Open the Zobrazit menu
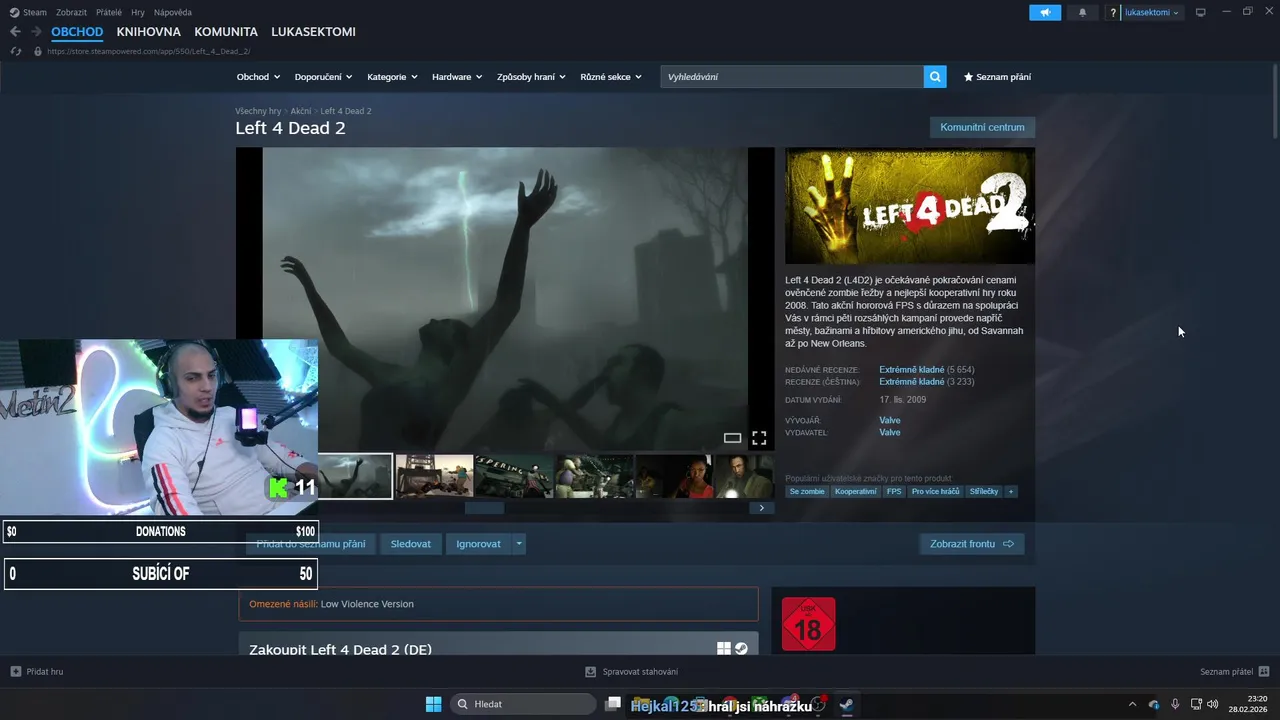Image resolution: width=1280 pixels, height=720 pixels. click(x=71, y=13)
